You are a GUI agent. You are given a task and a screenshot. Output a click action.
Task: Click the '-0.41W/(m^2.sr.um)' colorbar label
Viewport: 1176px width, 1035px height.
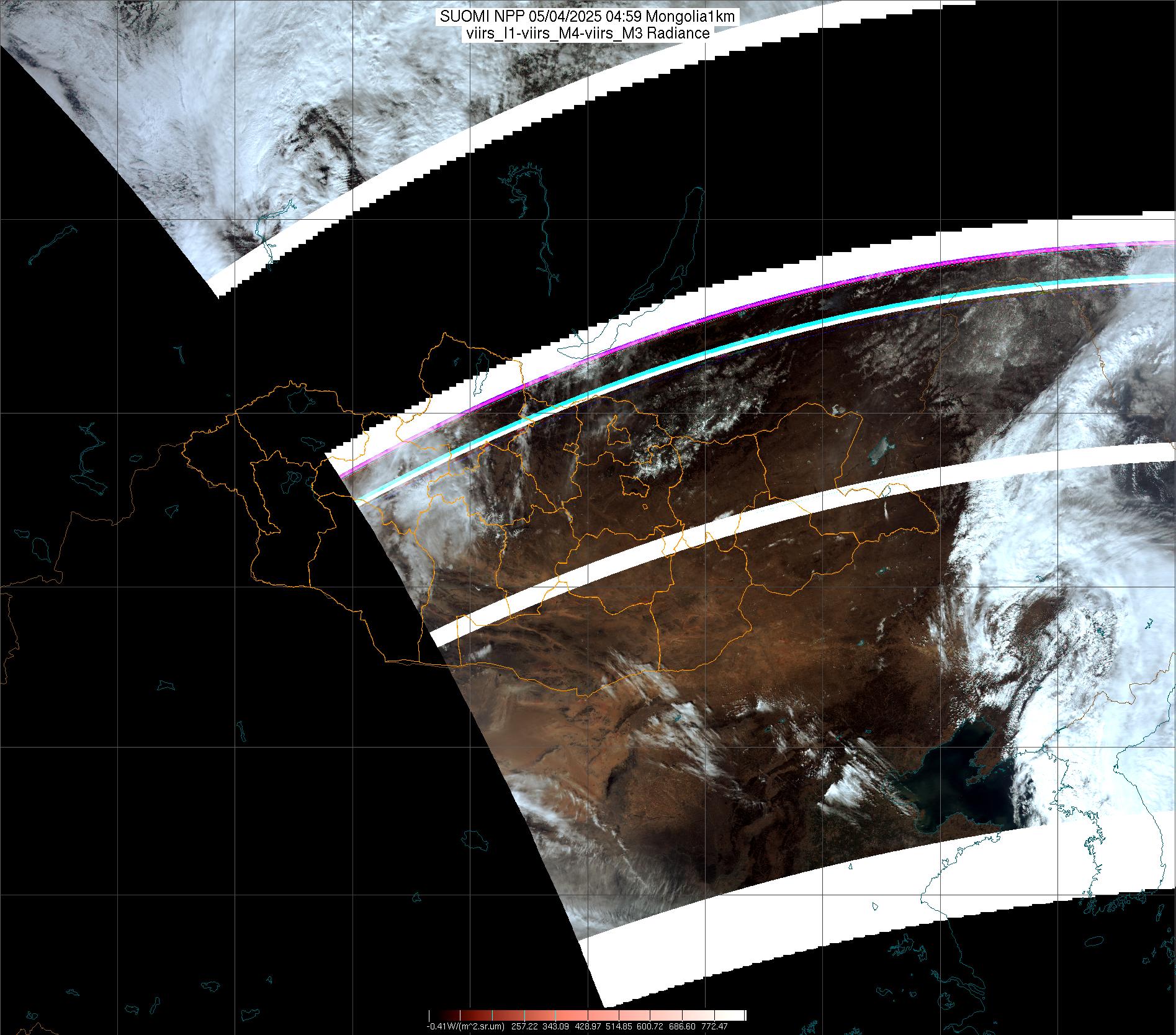pyautogui.click(x=465, y=1026)
